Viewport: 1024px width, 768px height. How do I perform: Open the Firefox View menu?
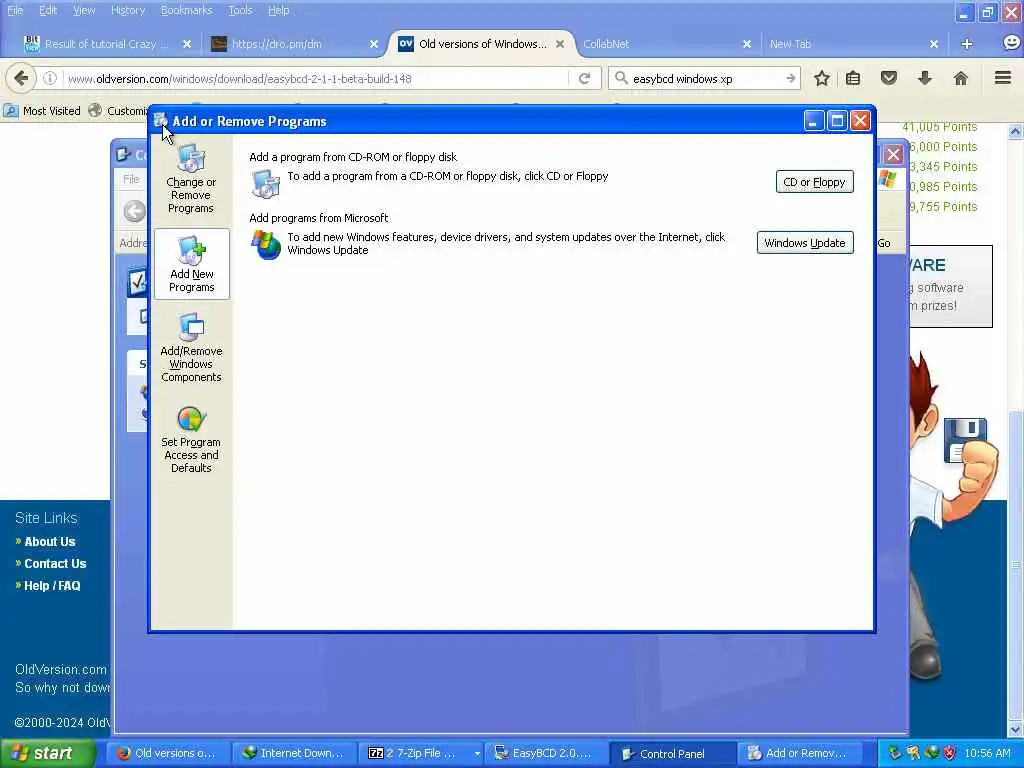(84, 10)
